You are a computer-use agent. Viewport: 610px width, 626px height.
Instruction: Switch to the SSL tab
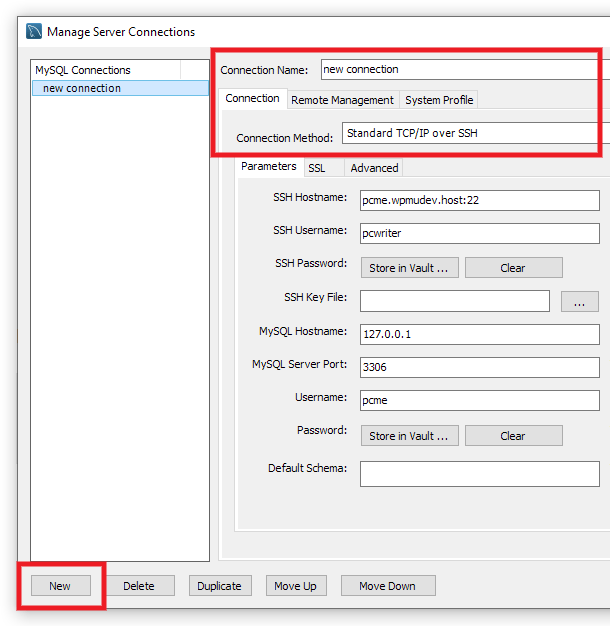tap(324, 168)
